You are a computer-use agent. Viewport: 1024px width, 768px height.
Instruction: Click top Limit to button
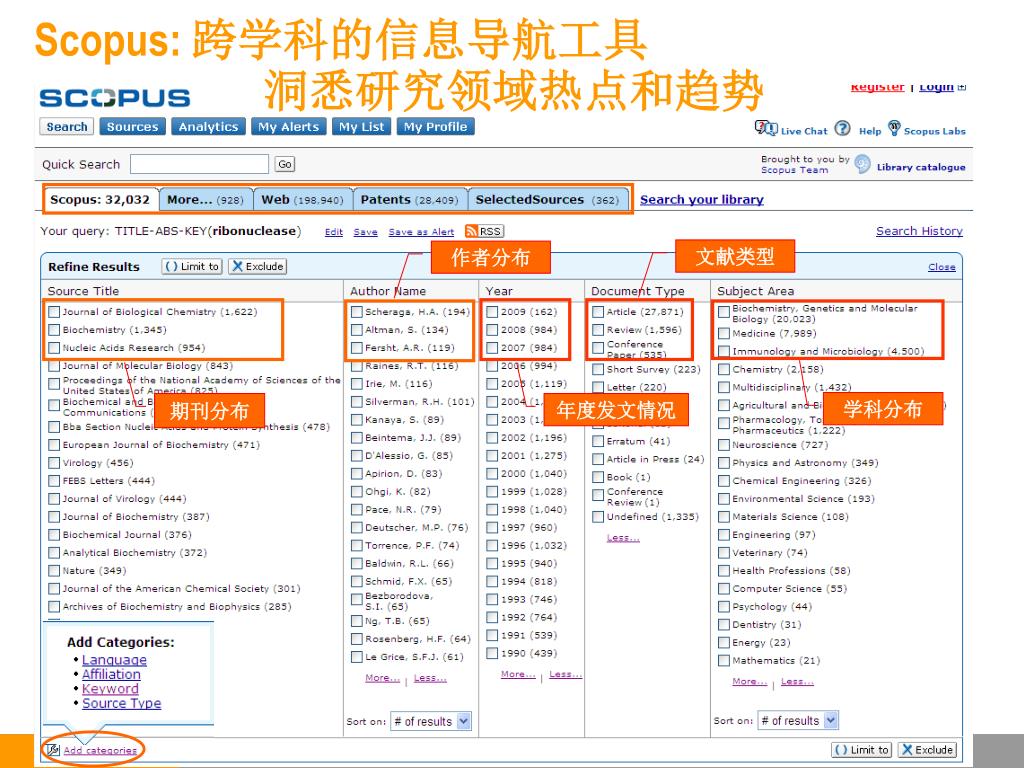193,266
